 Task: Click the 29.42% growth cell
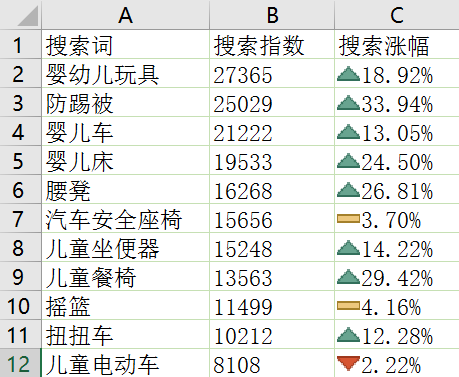[x=397, y=276]
